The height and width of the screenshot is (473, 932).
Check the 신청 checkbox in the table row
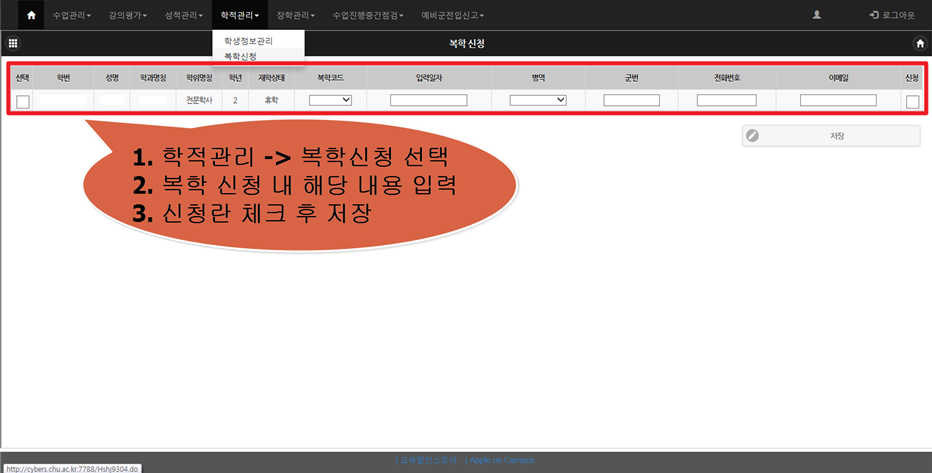click(912, 102)
